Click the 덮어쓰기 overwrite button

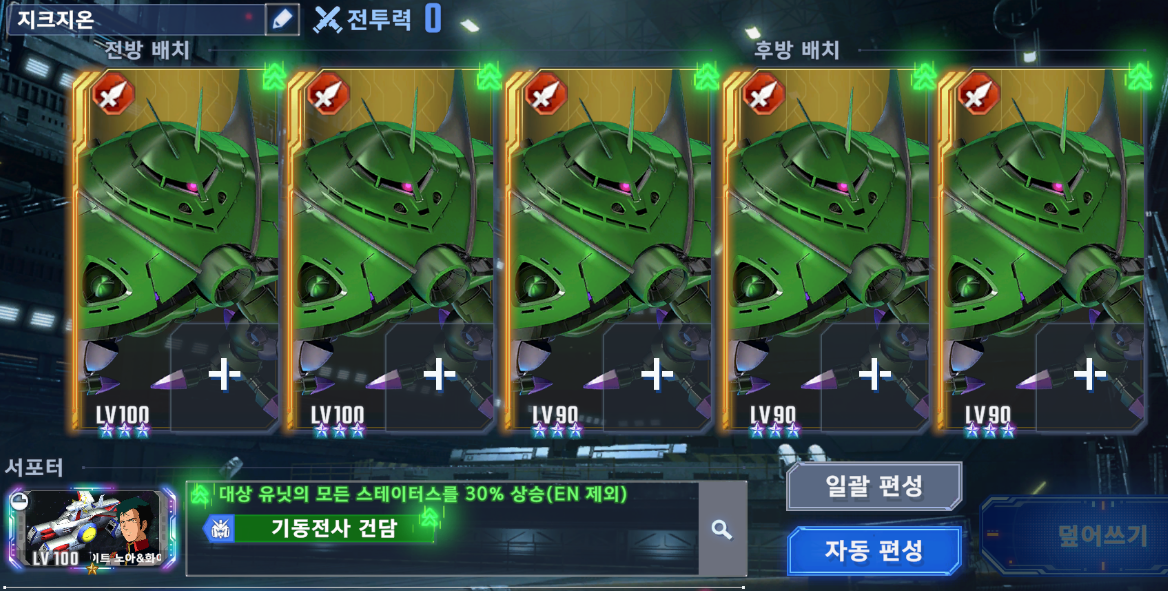point(1103,536)
